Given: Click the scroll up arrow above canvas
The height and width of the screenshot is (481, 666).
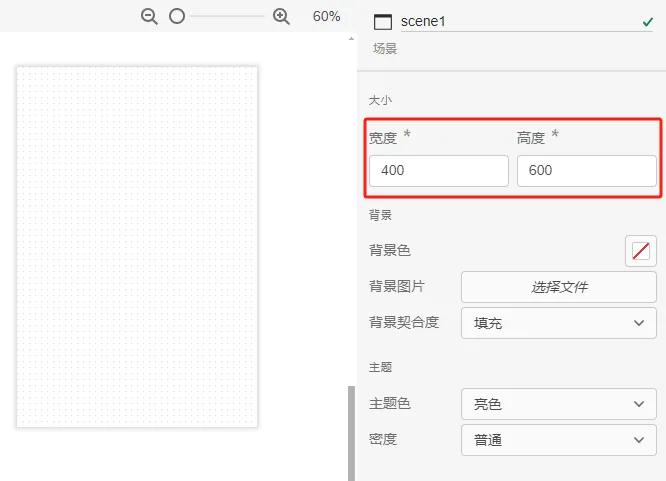Looking at the screenshot, I should (351, 39).
